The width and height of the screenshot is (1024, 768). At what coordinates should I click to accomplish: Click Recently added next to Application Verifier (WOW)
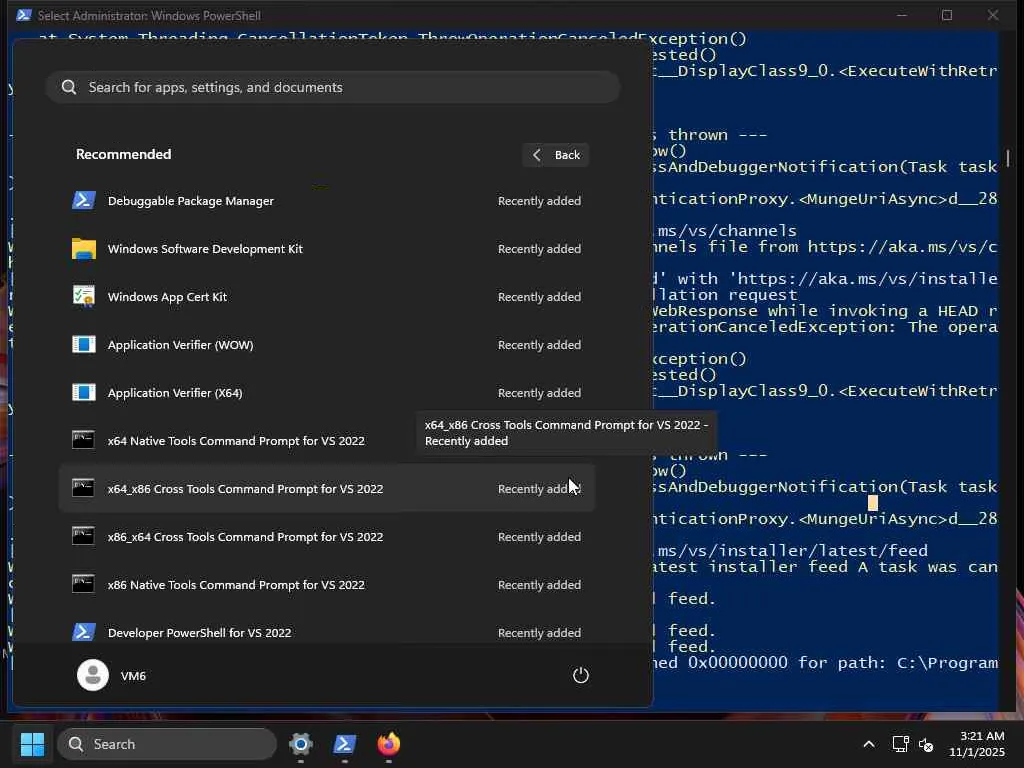tap(539, 345)
